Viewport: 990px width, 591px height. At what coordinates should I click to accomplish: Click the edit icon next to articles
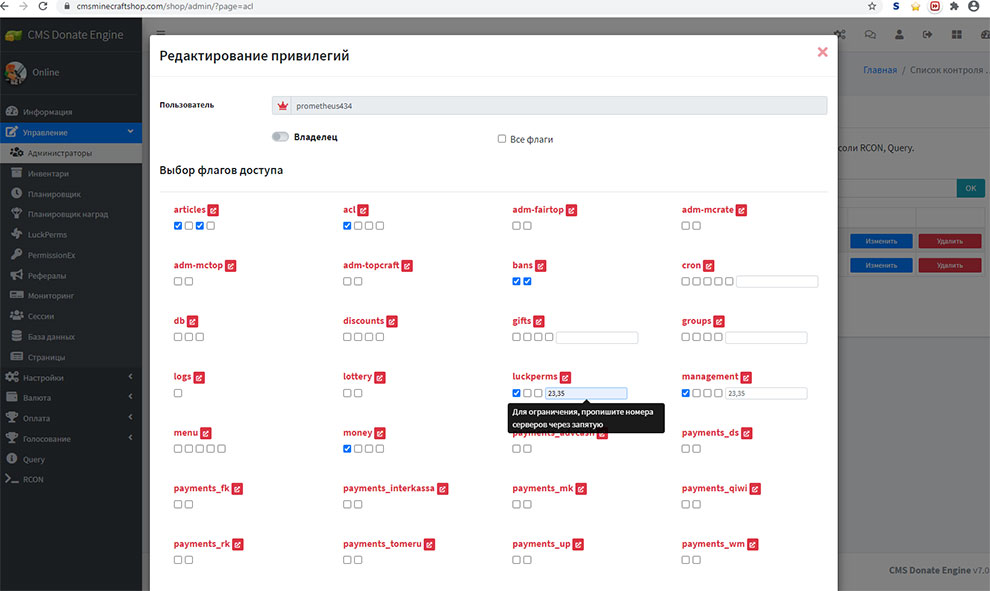(213, 210)
